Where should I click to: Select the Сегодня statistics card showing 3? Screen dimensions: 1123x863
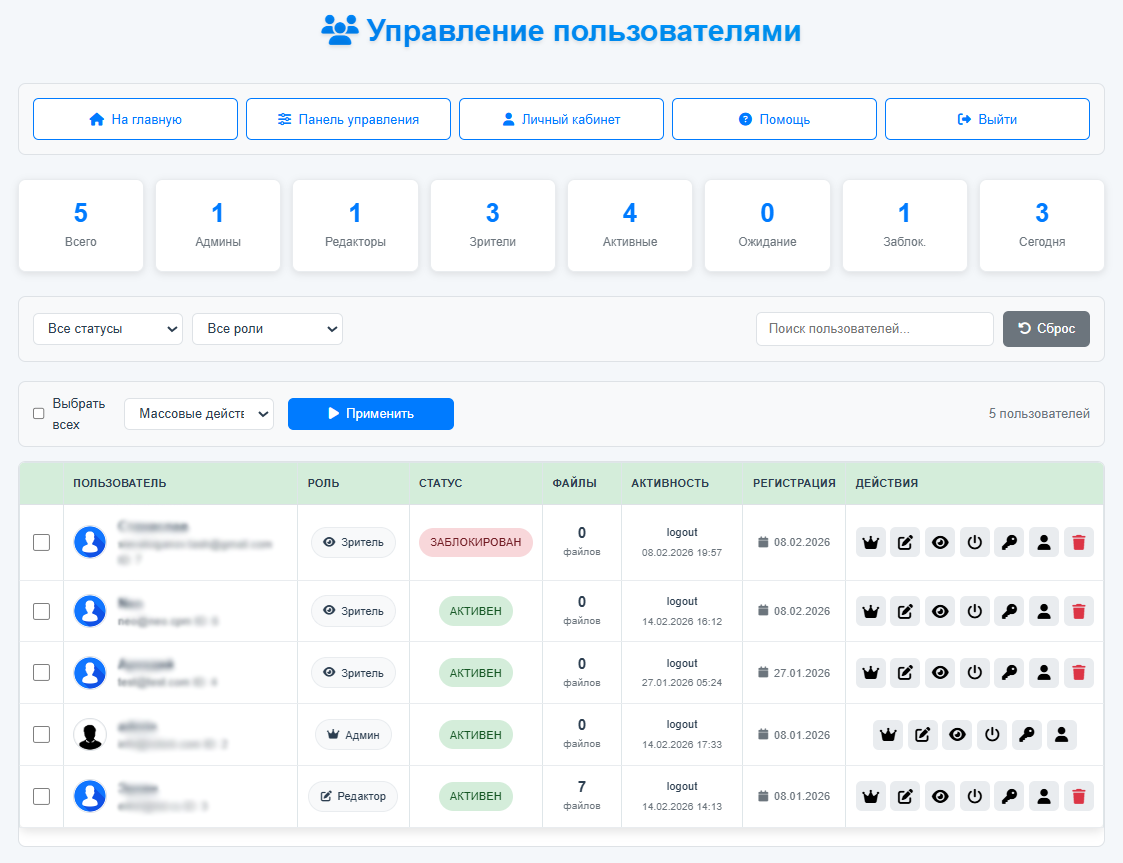click(x=1042, y=225)
